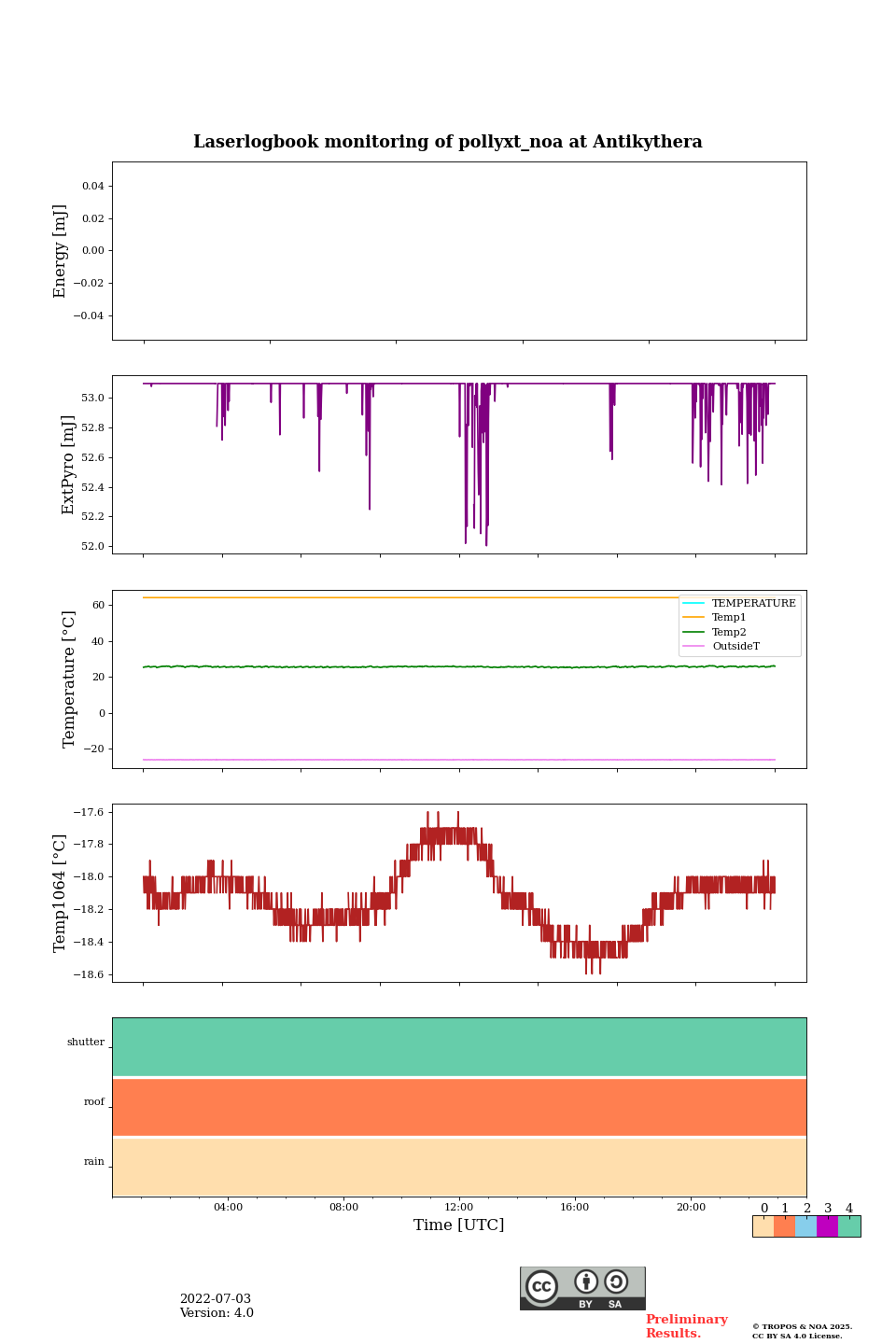
Task: Click the TROPOS & NOA 2025 copyright text
Action: 803,1326
